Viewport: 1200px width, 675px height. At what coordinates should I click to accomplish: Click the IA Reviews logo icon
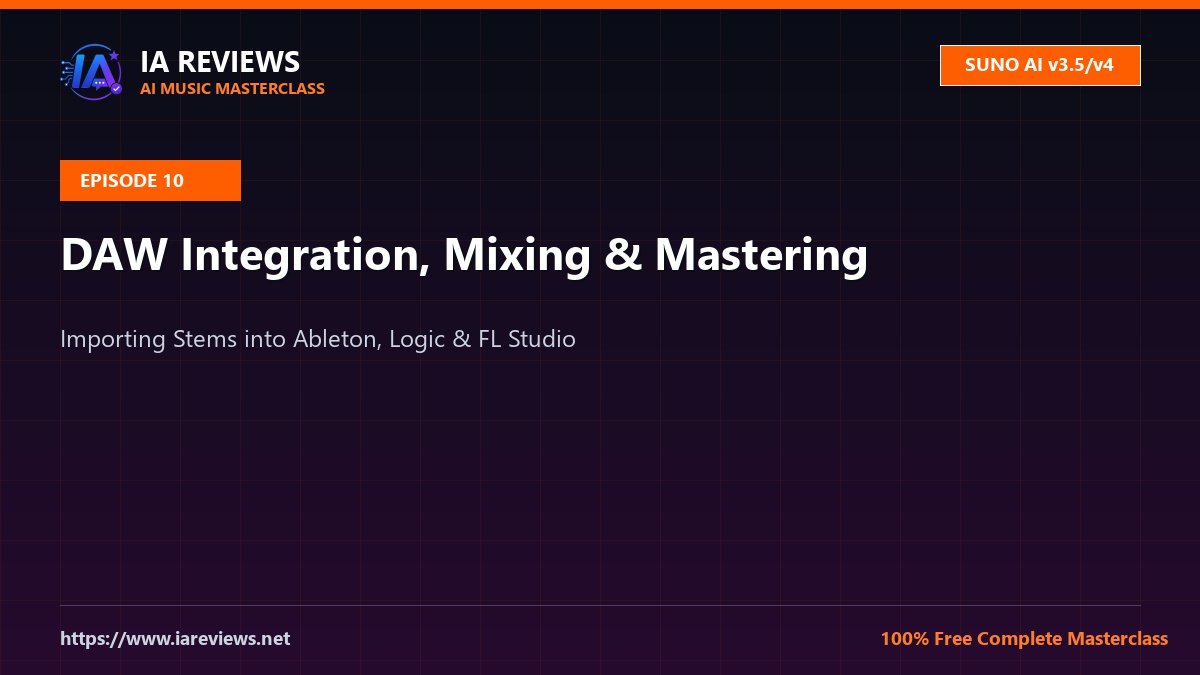coord(92,72)
